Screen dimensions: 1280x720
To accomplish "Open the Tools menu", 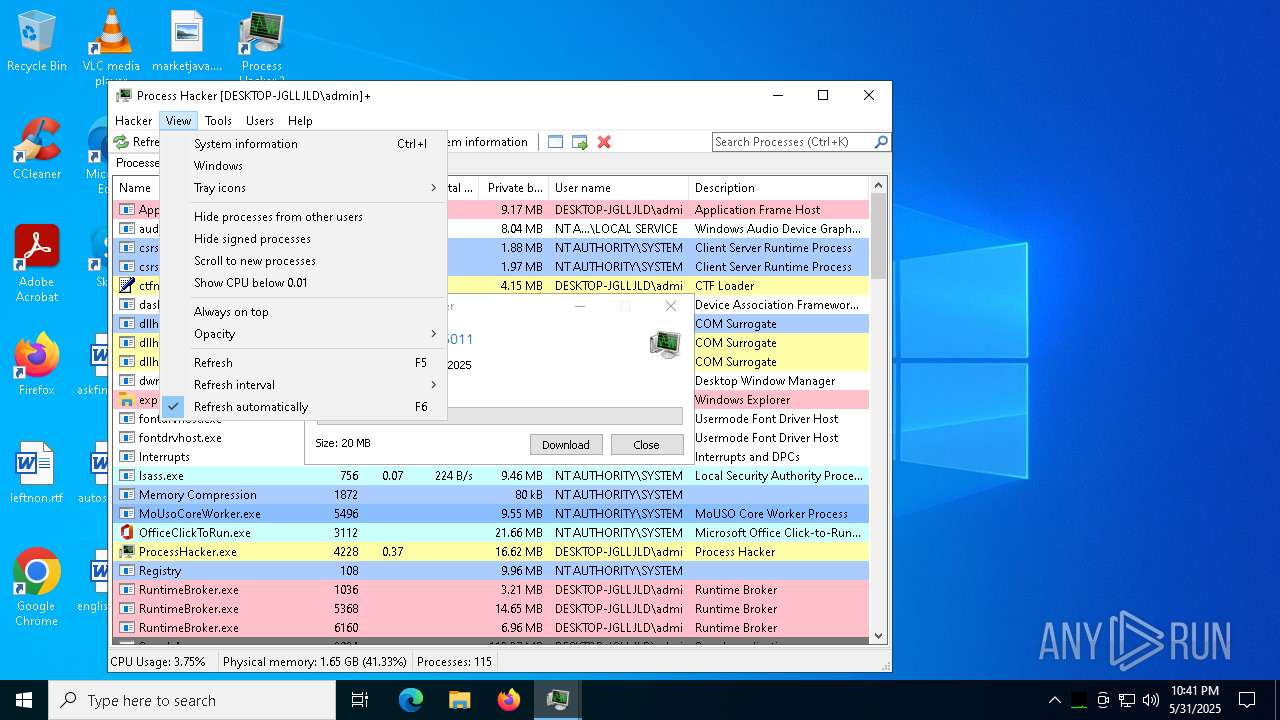I will [218, 121].
